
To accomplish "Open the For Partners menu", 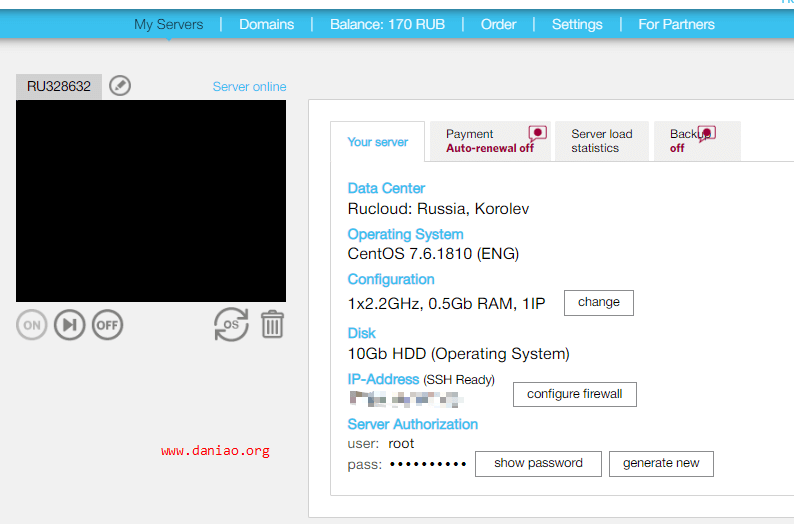I will tap(676, 24).
